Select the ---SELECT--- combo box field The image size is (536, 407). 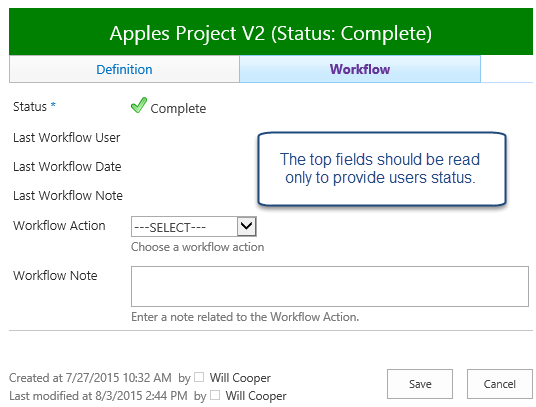(194, 226)
